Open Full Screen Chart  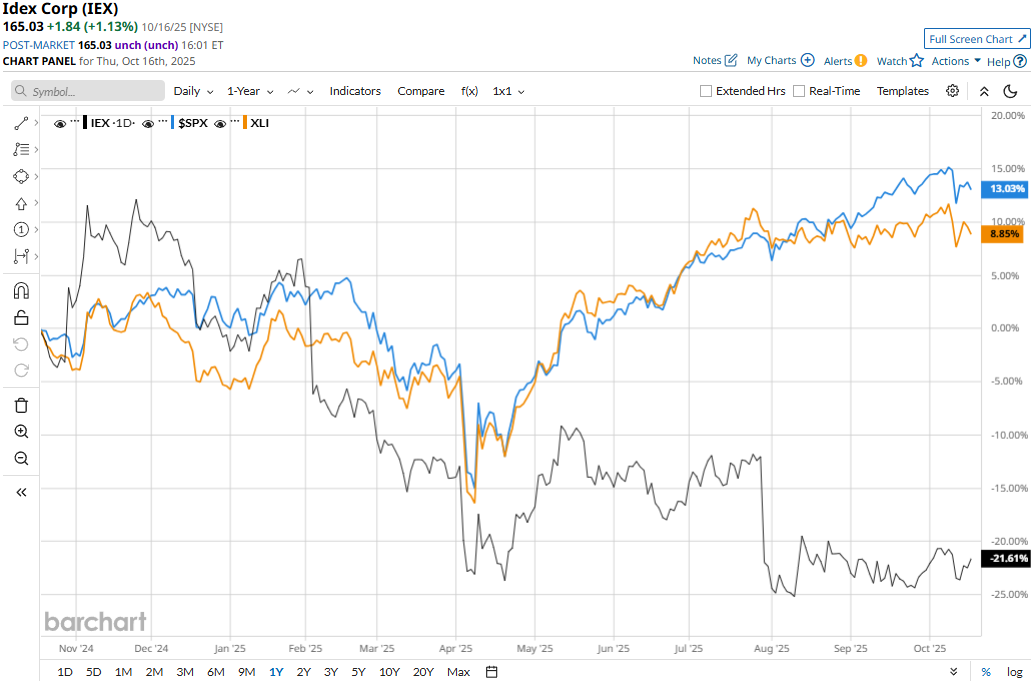[977, 39]
